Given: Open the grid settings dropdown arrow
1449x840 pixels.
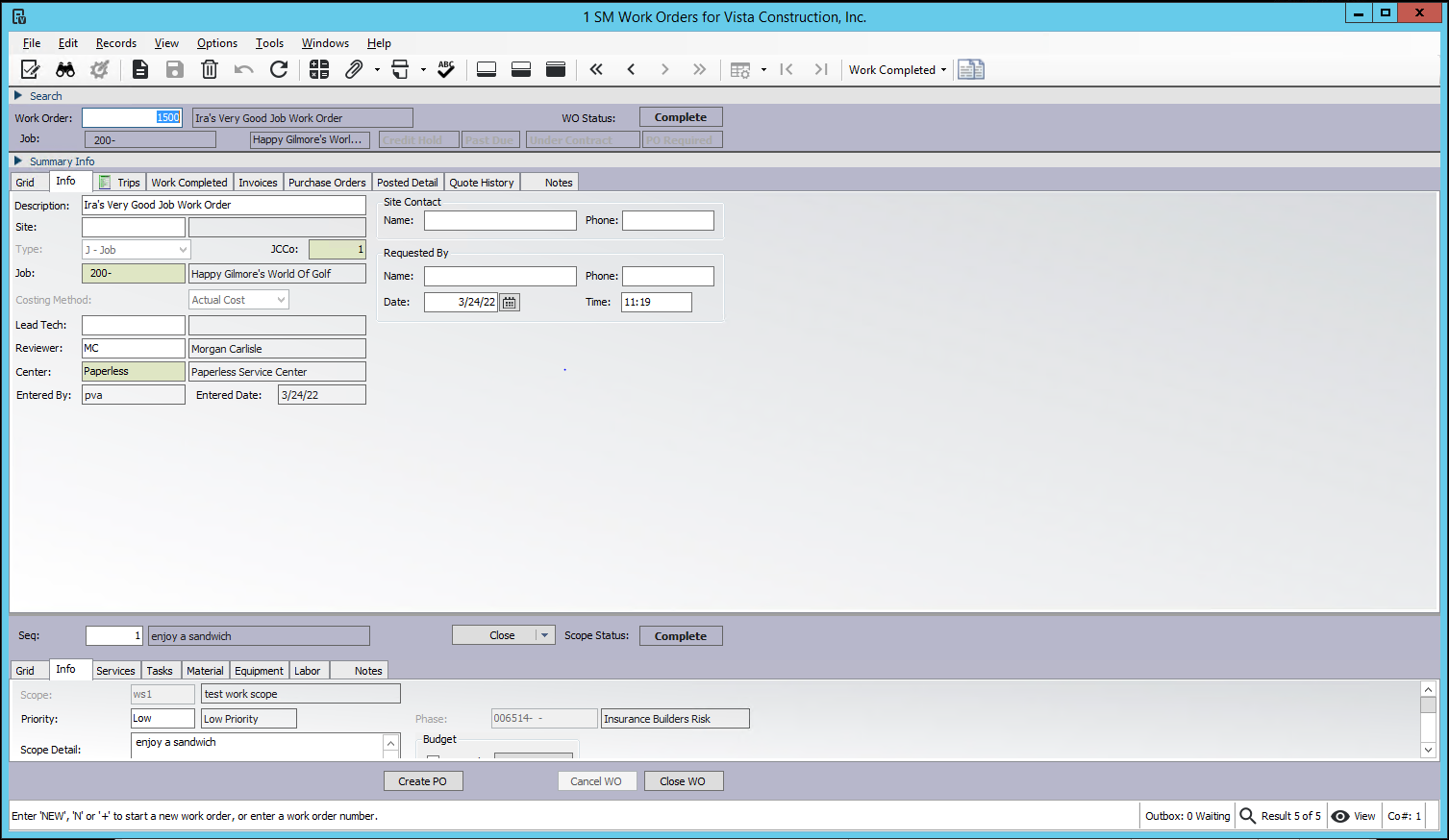Looking at the screenshot, I should [x=763, y=69].
